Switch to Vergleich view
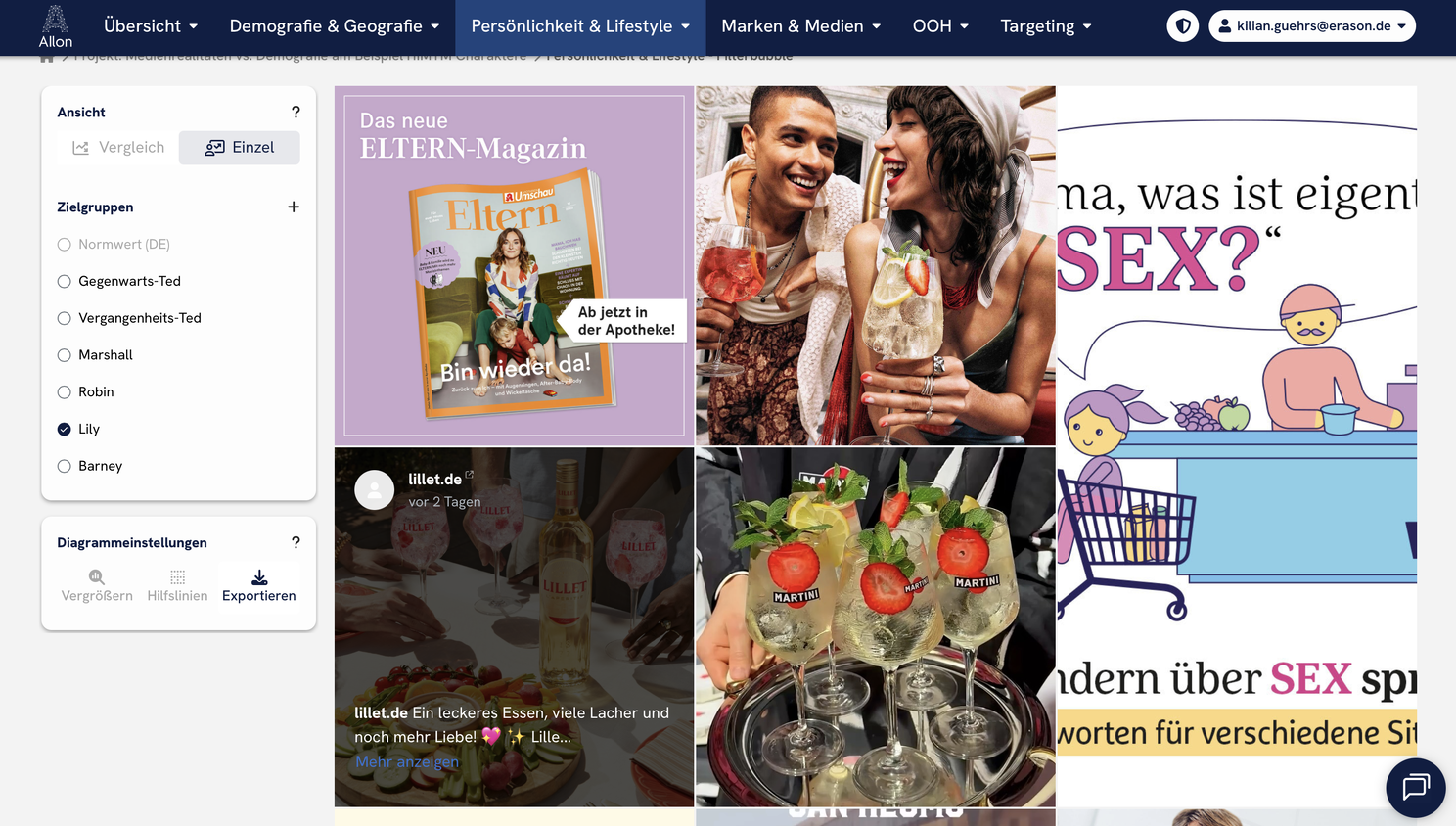The width and height of the screenshot is (1456, 826). coord(118,148)
